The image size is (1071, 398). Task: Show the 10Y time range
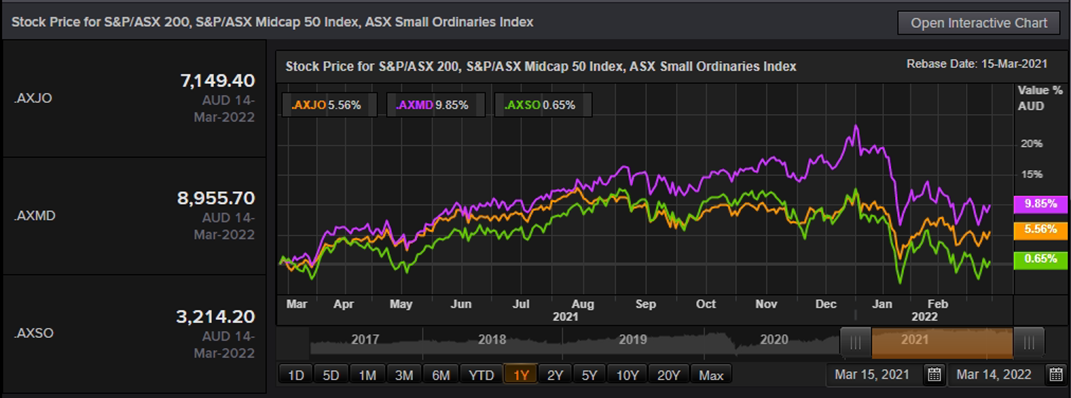coord(627,375)
